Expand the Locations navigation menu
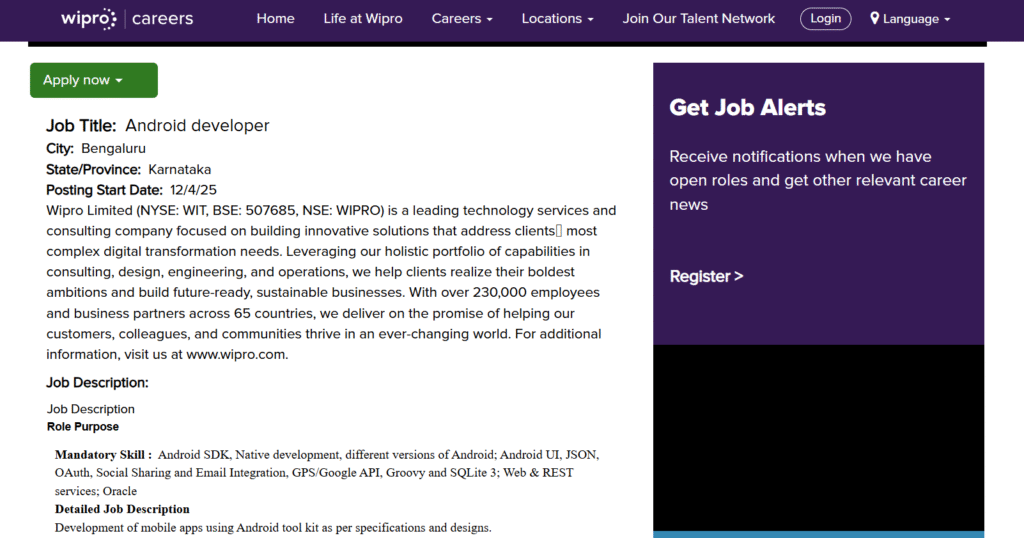 pos(557,19)
